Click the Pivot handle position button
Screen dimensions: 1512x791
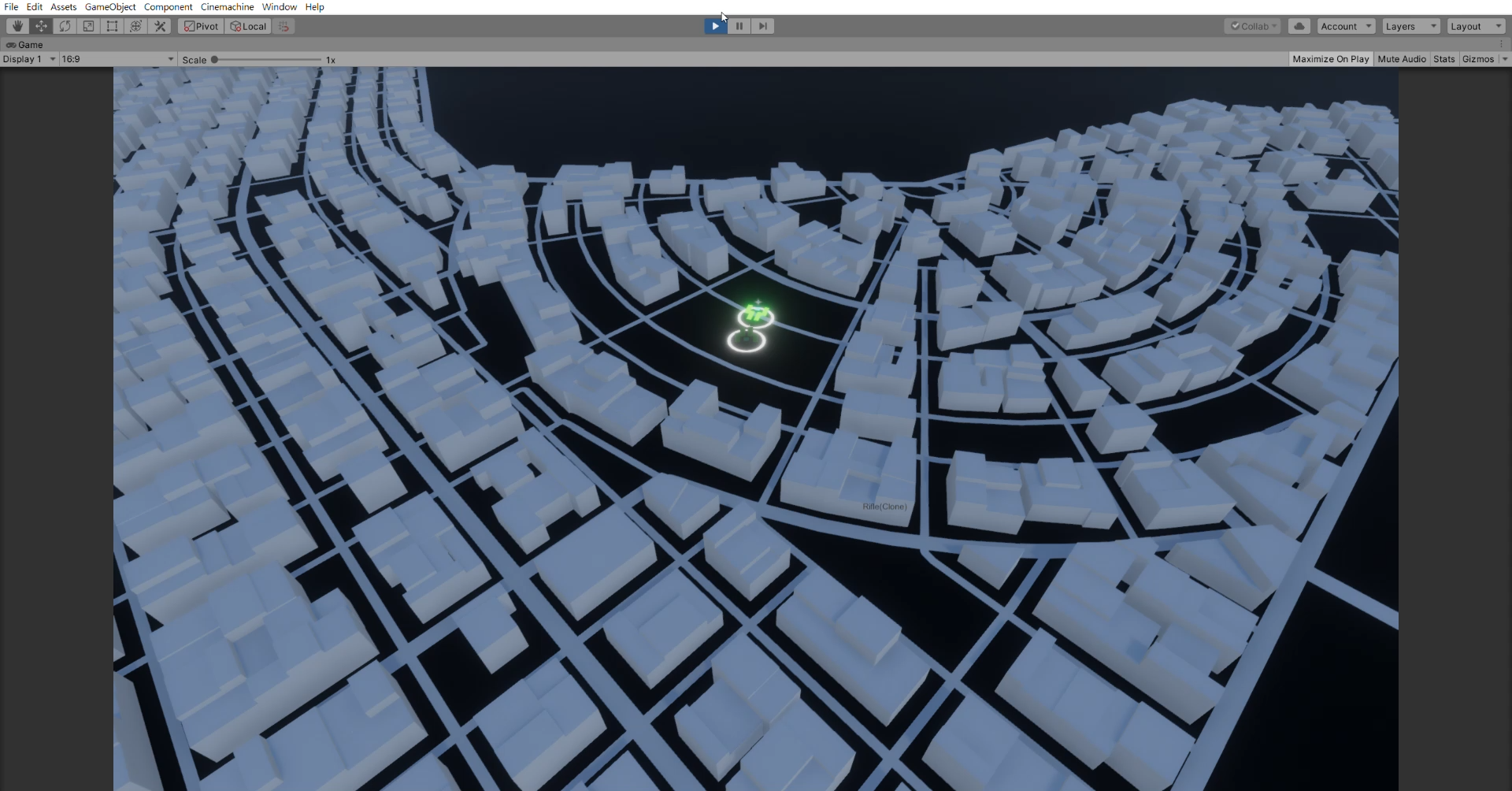click(201, 26)
